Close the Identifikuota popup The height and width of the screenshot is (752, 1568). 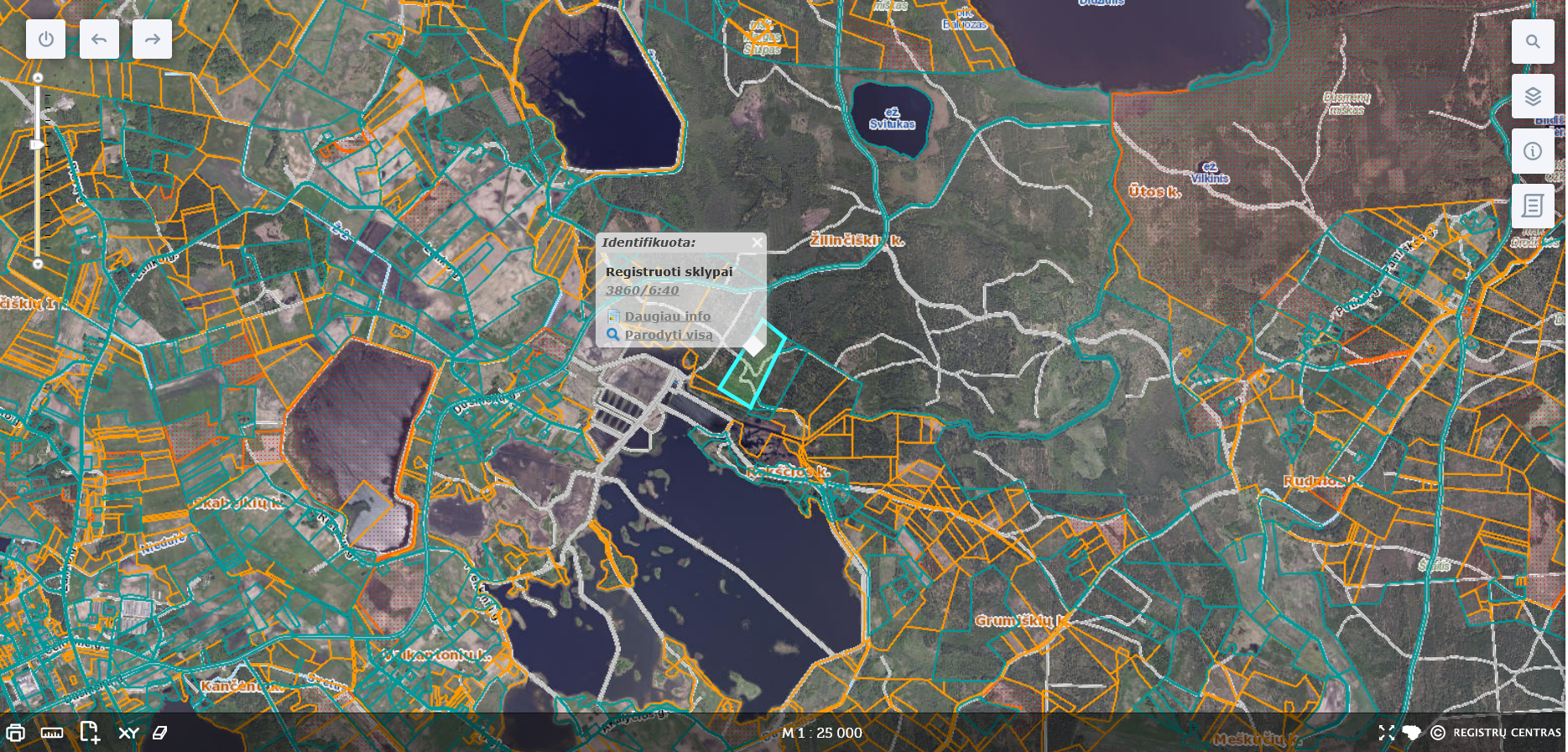pyautogui.click(x=757, y=243)
